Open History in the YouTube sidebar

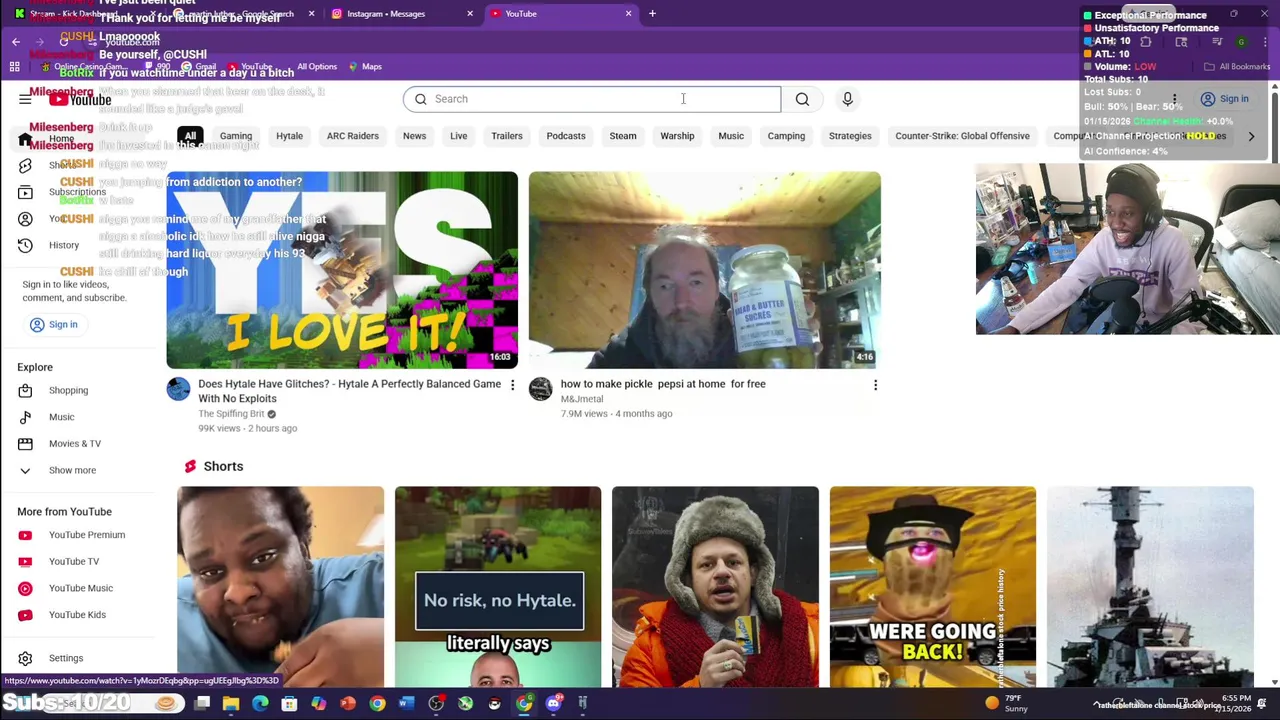tap(64, 245)
